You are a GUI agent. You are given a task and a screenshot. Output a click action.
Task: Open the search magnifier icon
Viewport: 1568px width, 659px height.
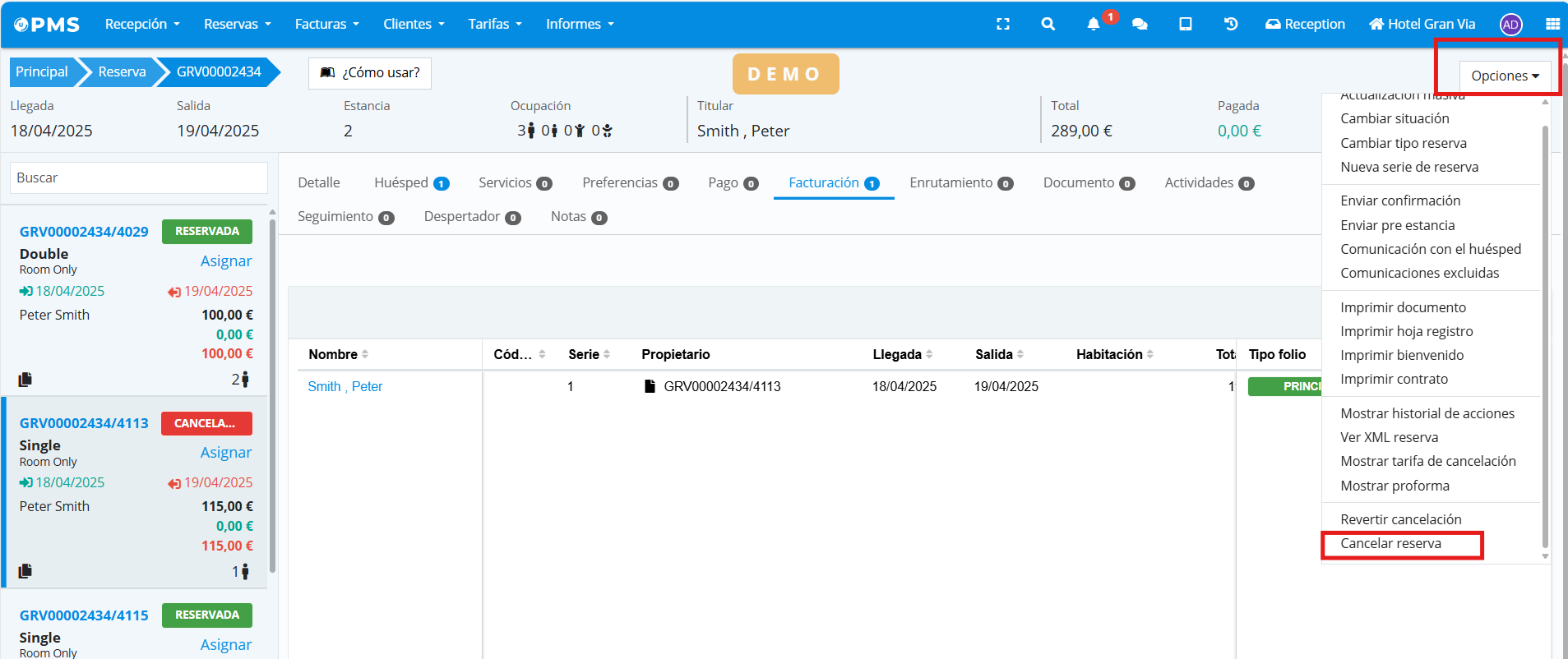tap(1048, 24)
